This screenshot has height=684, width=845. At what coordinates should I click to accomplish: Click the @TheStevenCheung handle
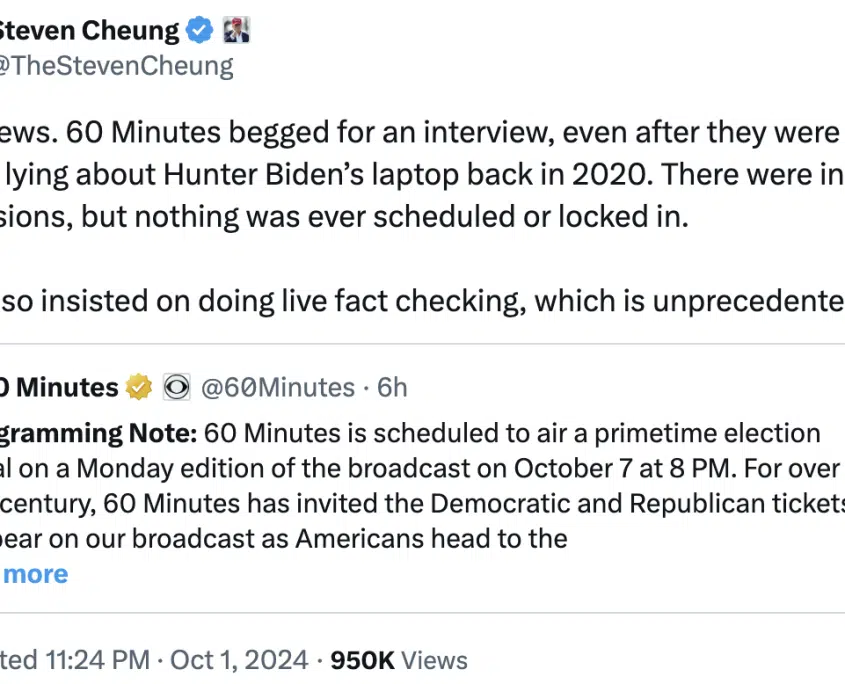click(116, 66)
